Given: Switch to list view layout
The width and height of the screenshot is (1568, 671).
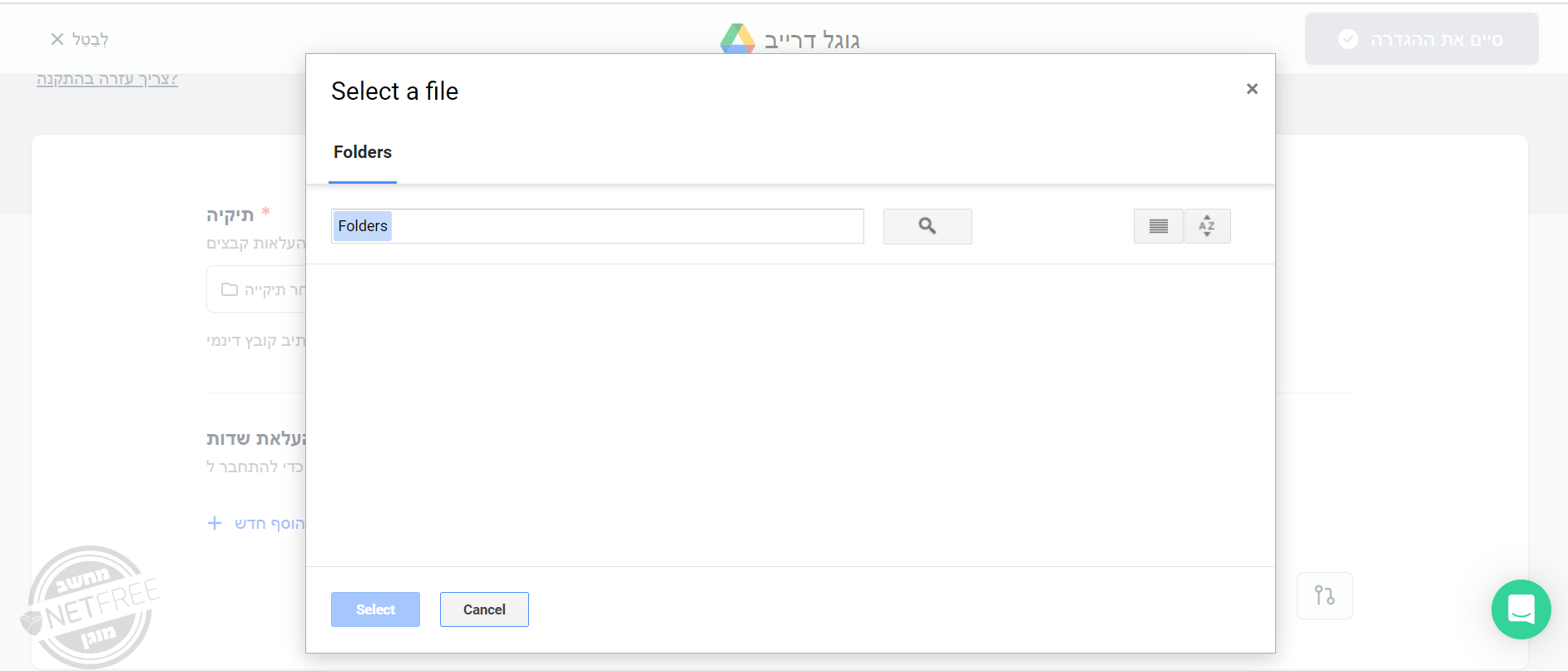Looking at the screenshot, I should (1158, 226).
